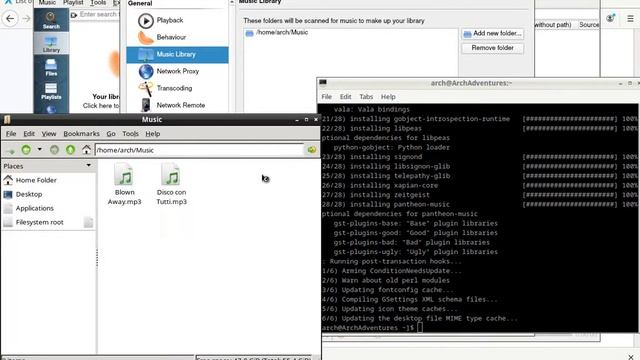The width and height of the screenshot is (640, 360).
Task: Expand the Places side pane dropdown
Action: click(89, 165)
